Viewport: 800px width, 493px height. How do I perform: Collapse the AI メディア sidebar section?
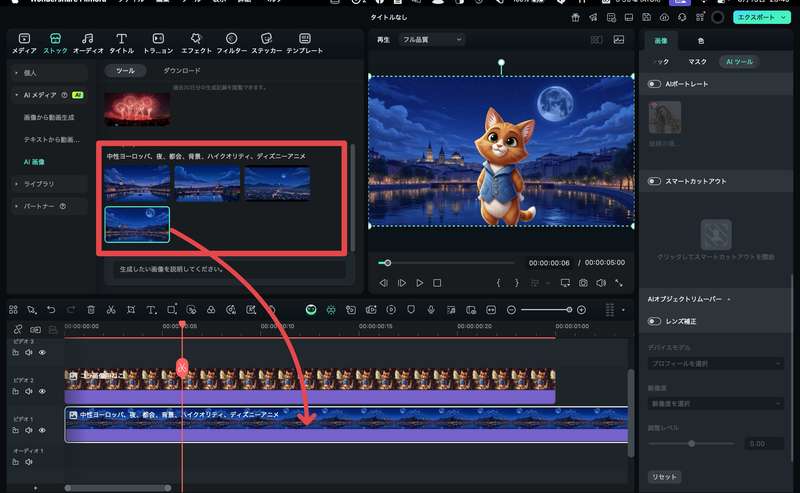pos(16,95)
